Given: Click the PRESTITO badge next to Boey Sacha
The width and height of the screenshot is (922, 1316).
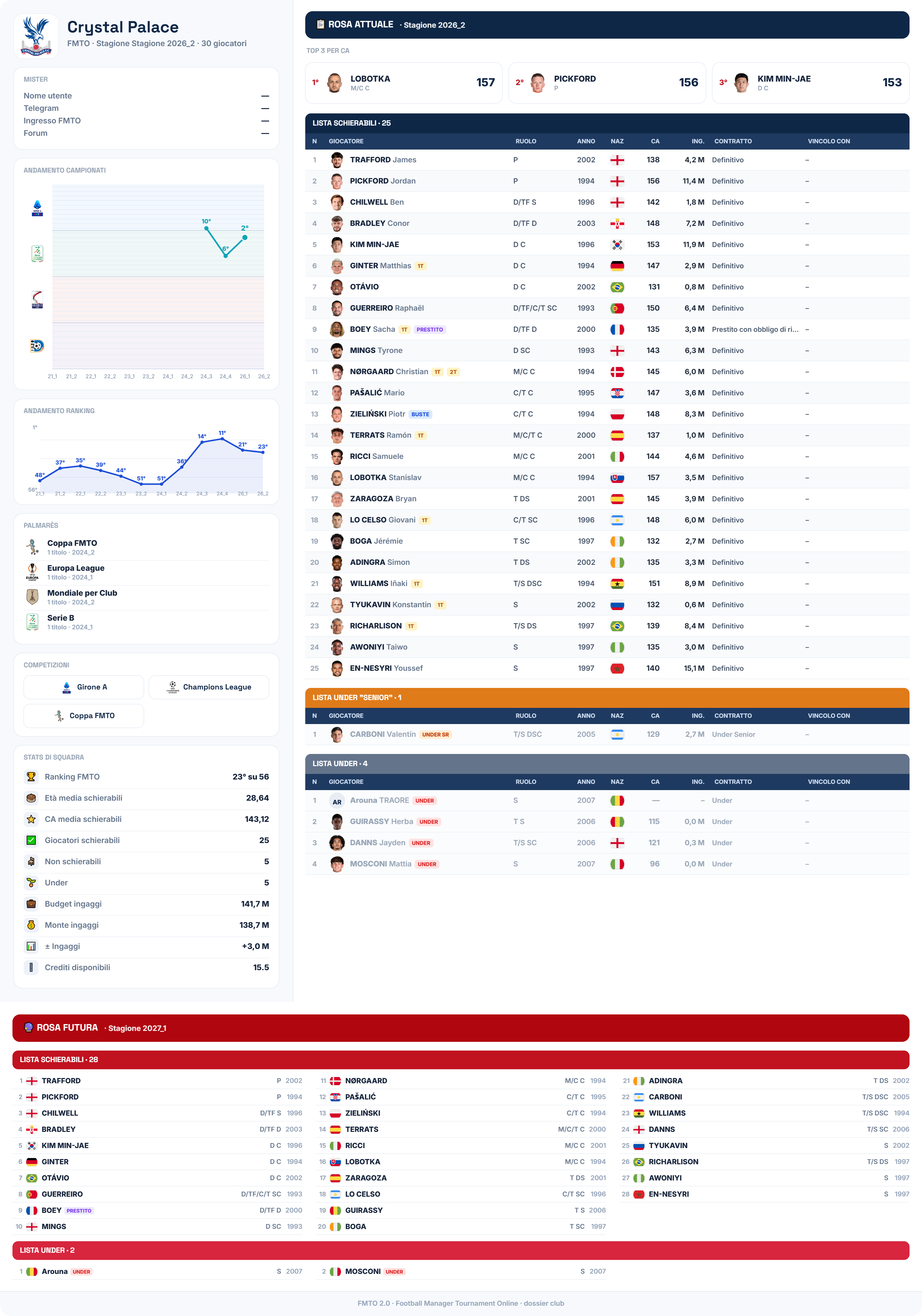Looking at the screenshot, I should pyautogui.click(x=430, y=330).
